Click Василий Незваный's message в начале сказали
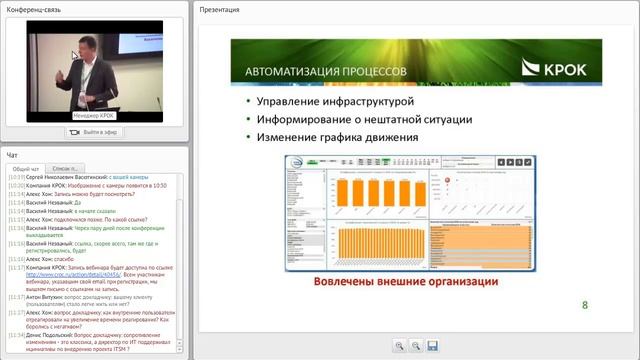Image resolution: width=640 pixels, height=360 pixels. pyautogui.click(x=62, y=211)
